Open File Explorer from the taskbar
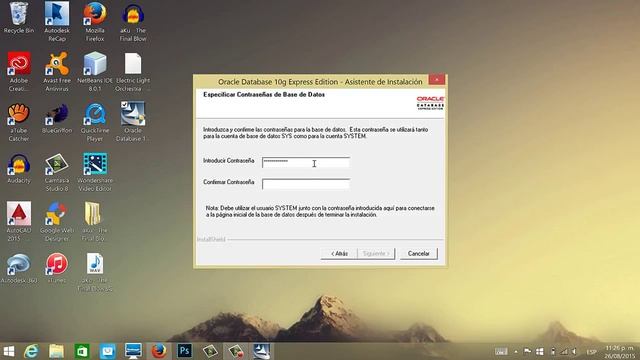This screenshot has width=640, height=360. click(56, 351)
